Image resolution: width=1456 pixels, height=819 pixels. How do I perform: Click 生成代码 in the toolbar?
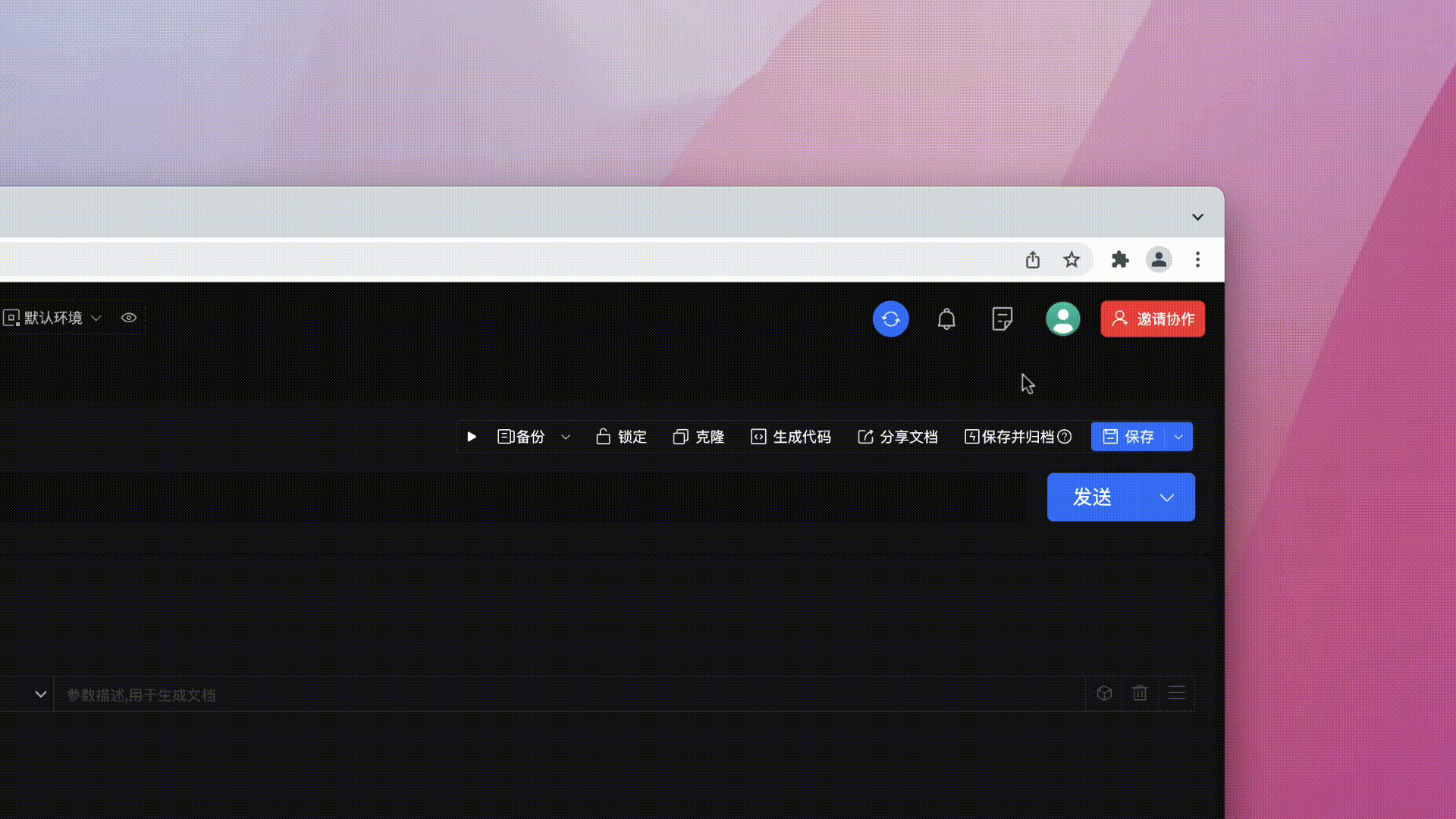pyautogui.click(x=791, y=437)
